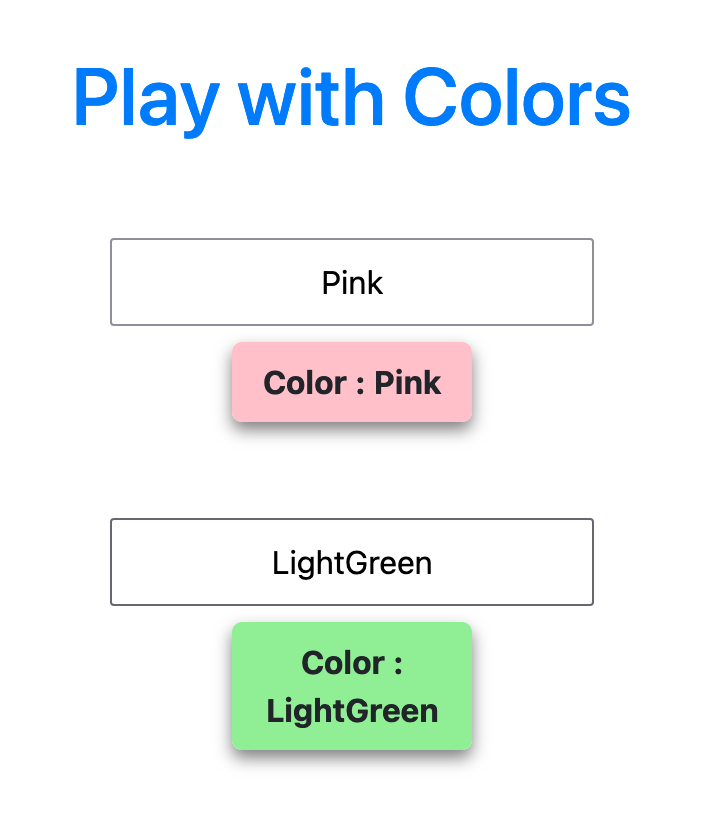Click the border of the Pink input box

point(351,240)
